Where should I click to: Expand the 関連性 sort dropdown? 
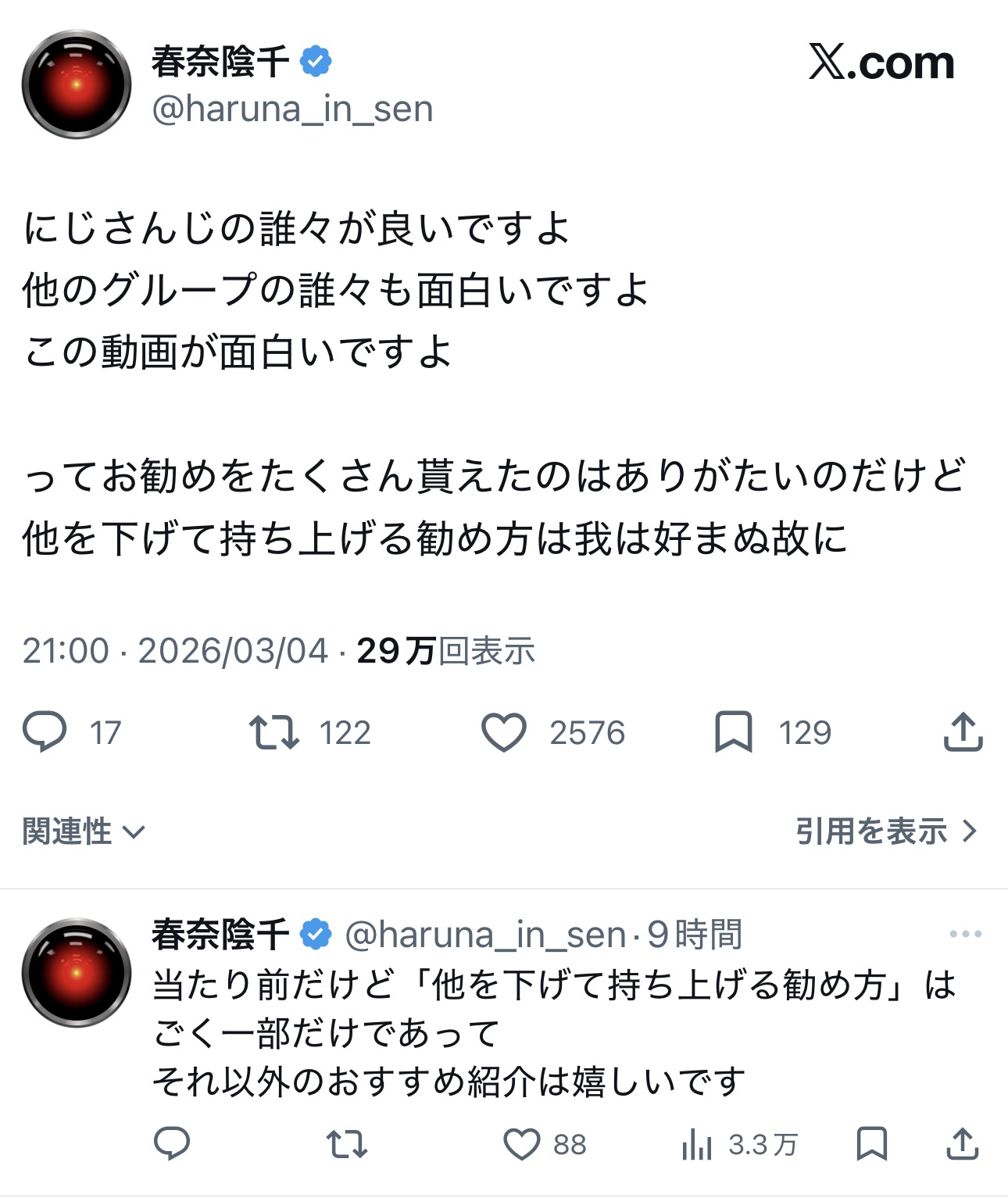pos(84,831)
